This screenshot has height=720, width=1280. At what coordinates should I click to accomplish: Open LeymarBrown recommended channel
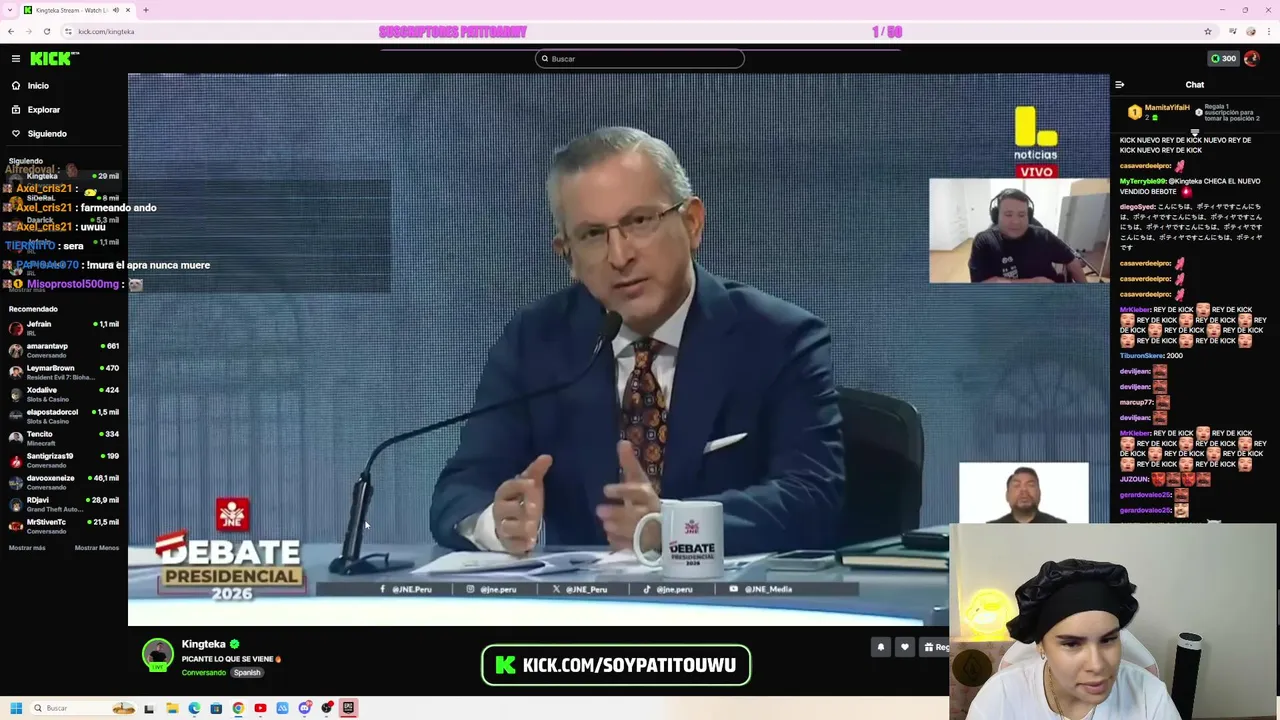64,372
